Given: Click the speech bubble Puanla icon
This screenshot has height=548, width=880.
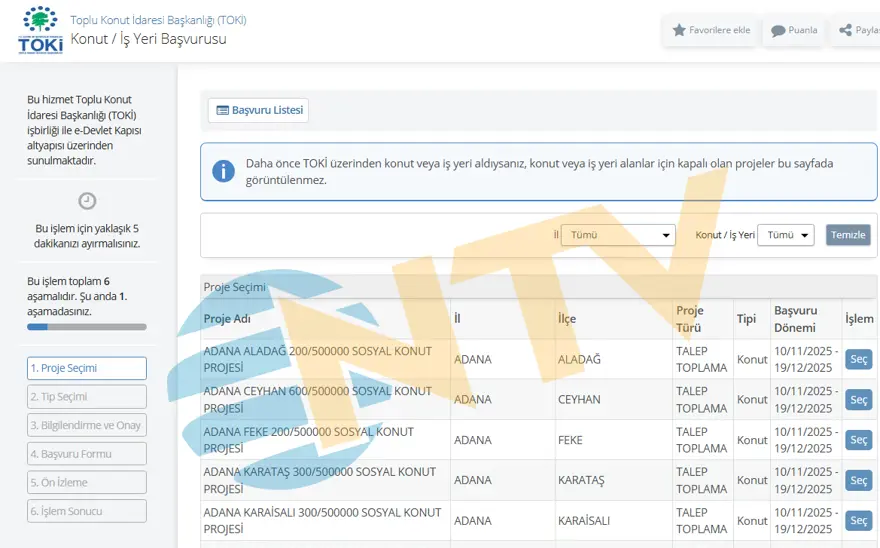Looking at the screenshot, I should [778, 31].
